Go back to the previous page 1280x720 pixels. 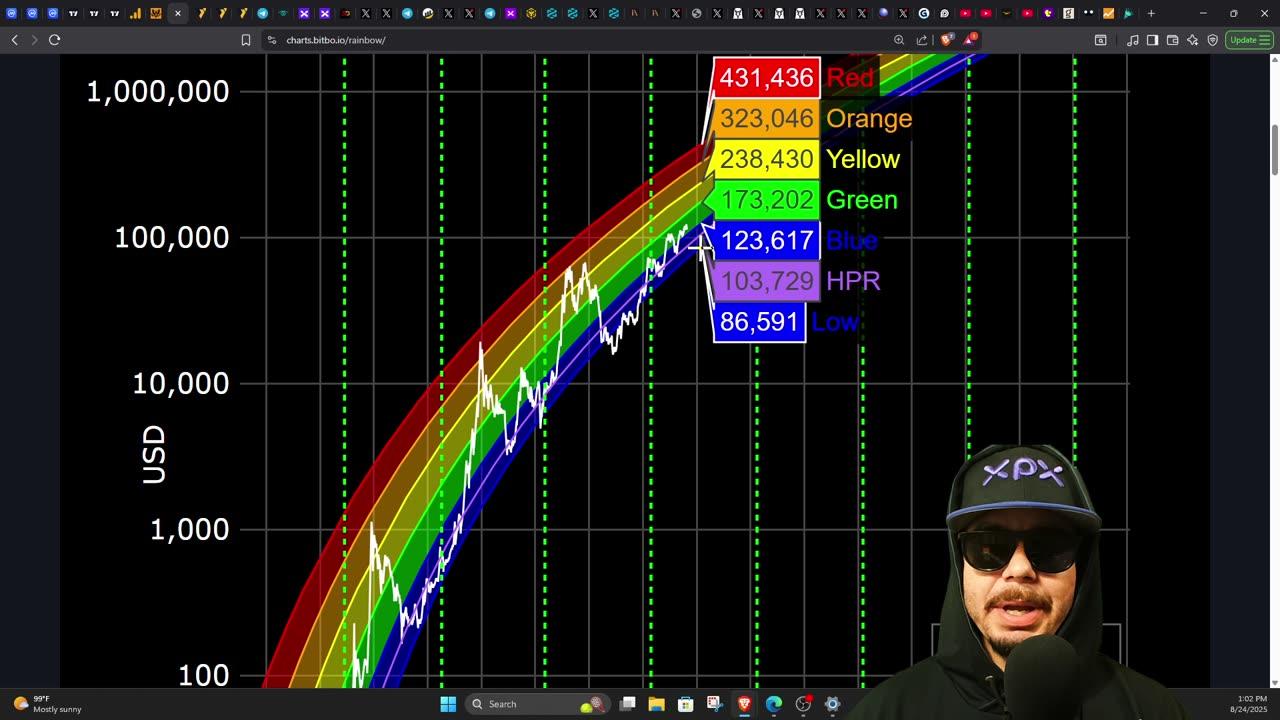tap(14, 40)
